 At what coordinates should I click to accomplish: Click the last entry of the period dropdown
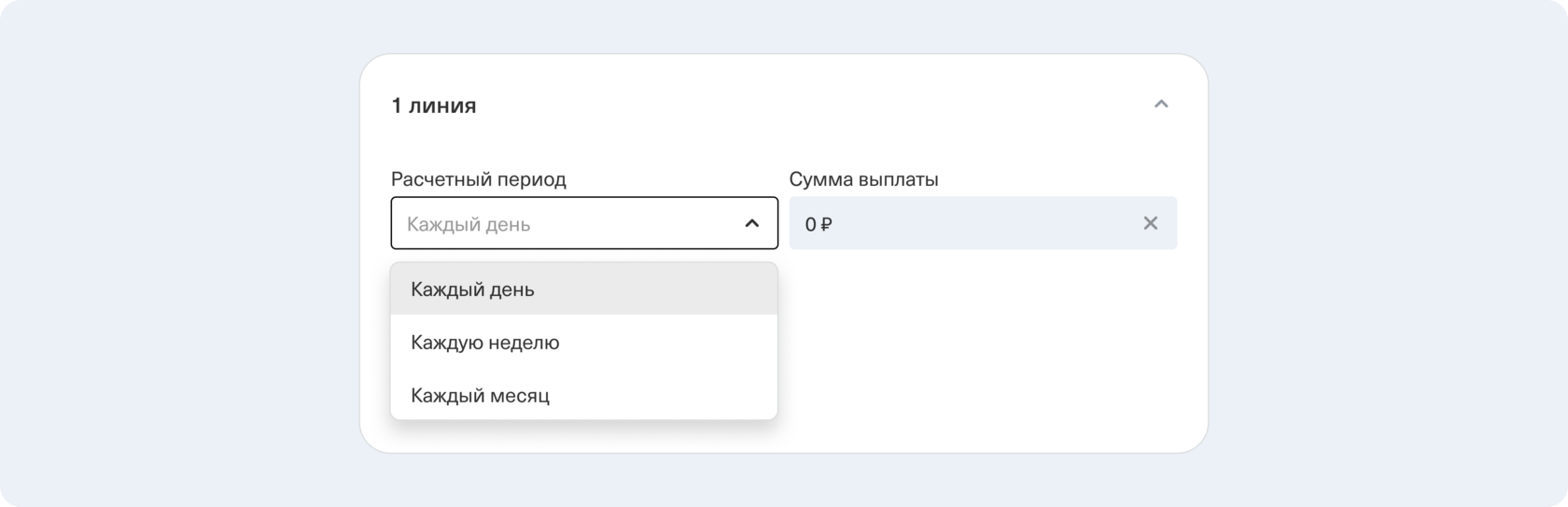click(583, 396)
